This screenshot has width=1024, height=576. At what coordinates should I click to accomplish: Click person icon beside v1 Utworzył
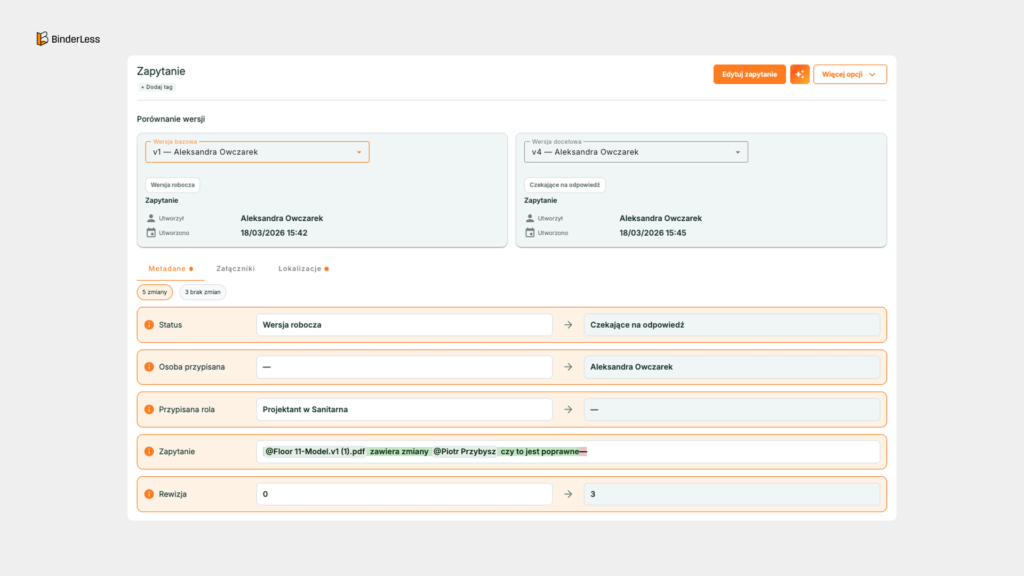click(x=151, y=218)
